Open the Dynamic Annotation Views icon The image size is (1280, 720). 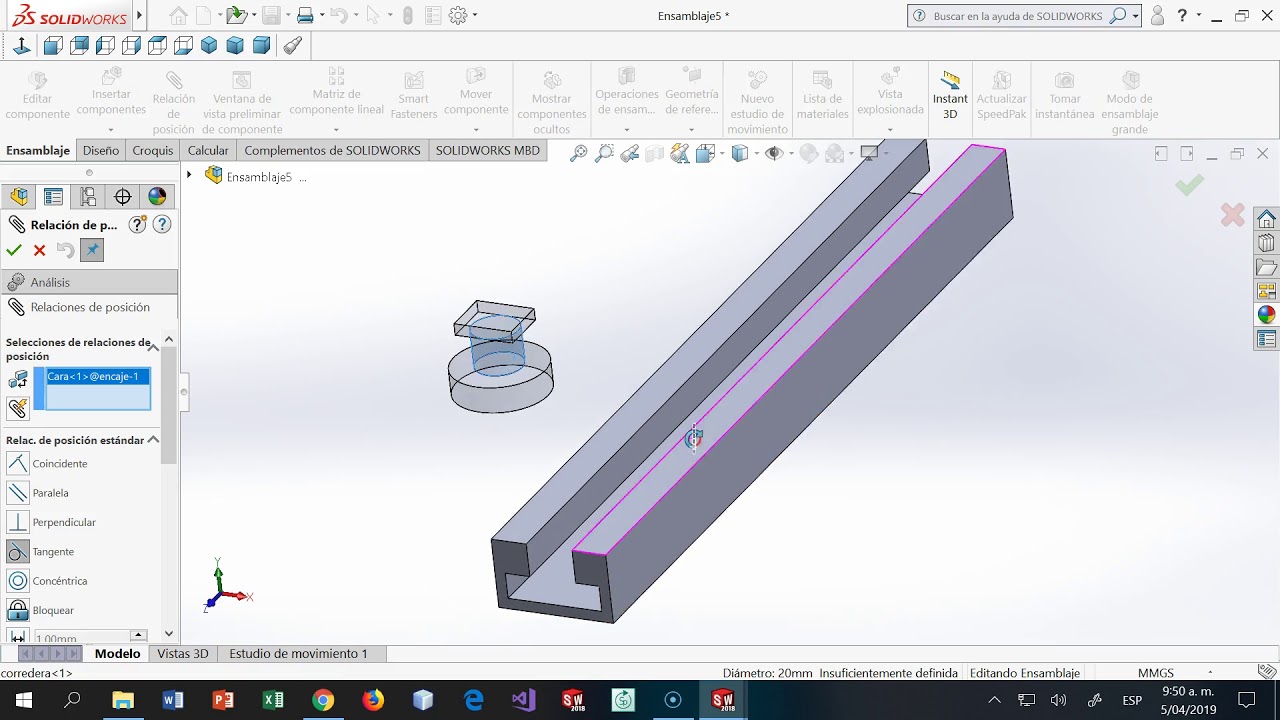click(680, 153)
